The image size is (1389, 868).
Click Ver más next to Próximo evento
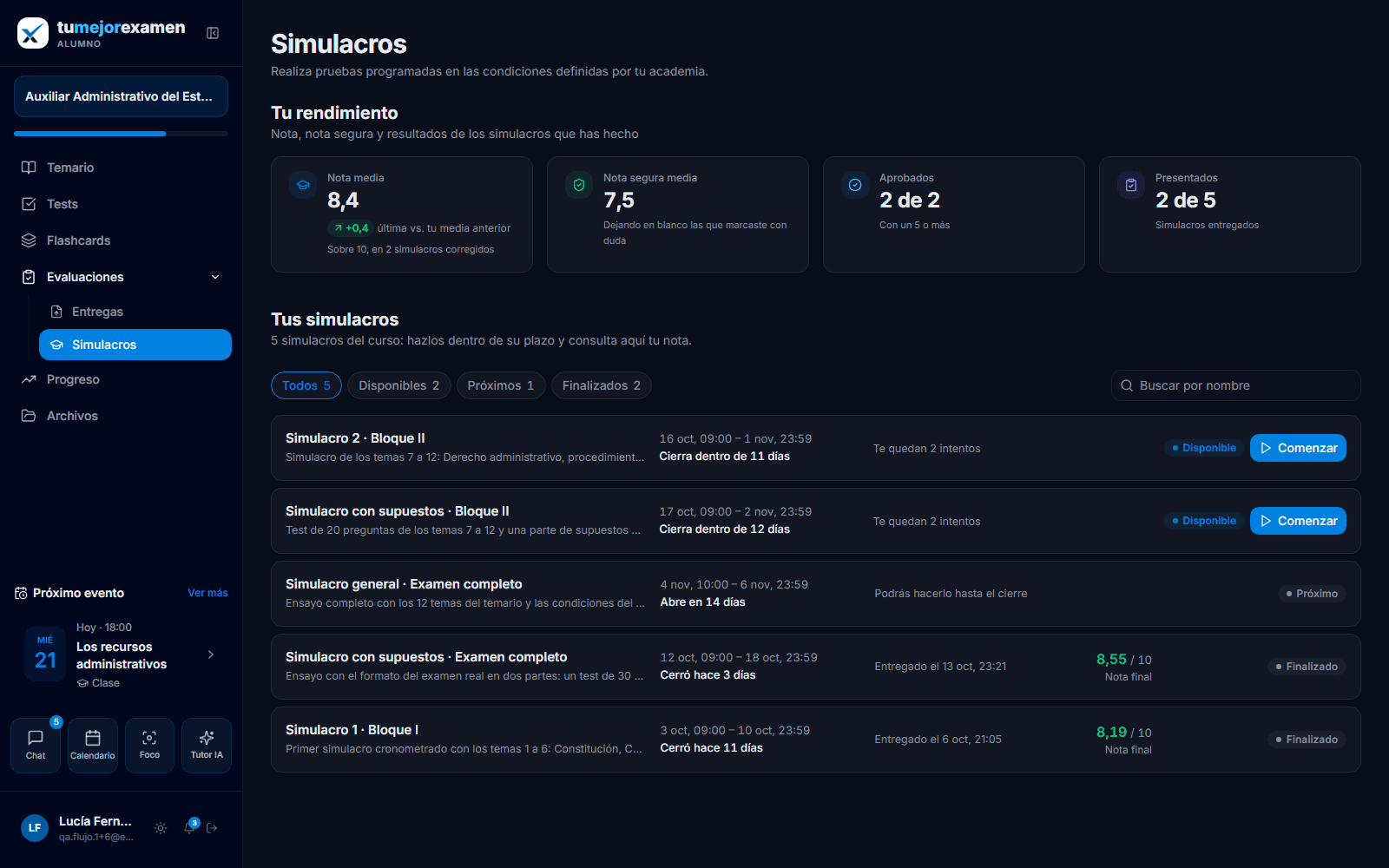point(207,593)
